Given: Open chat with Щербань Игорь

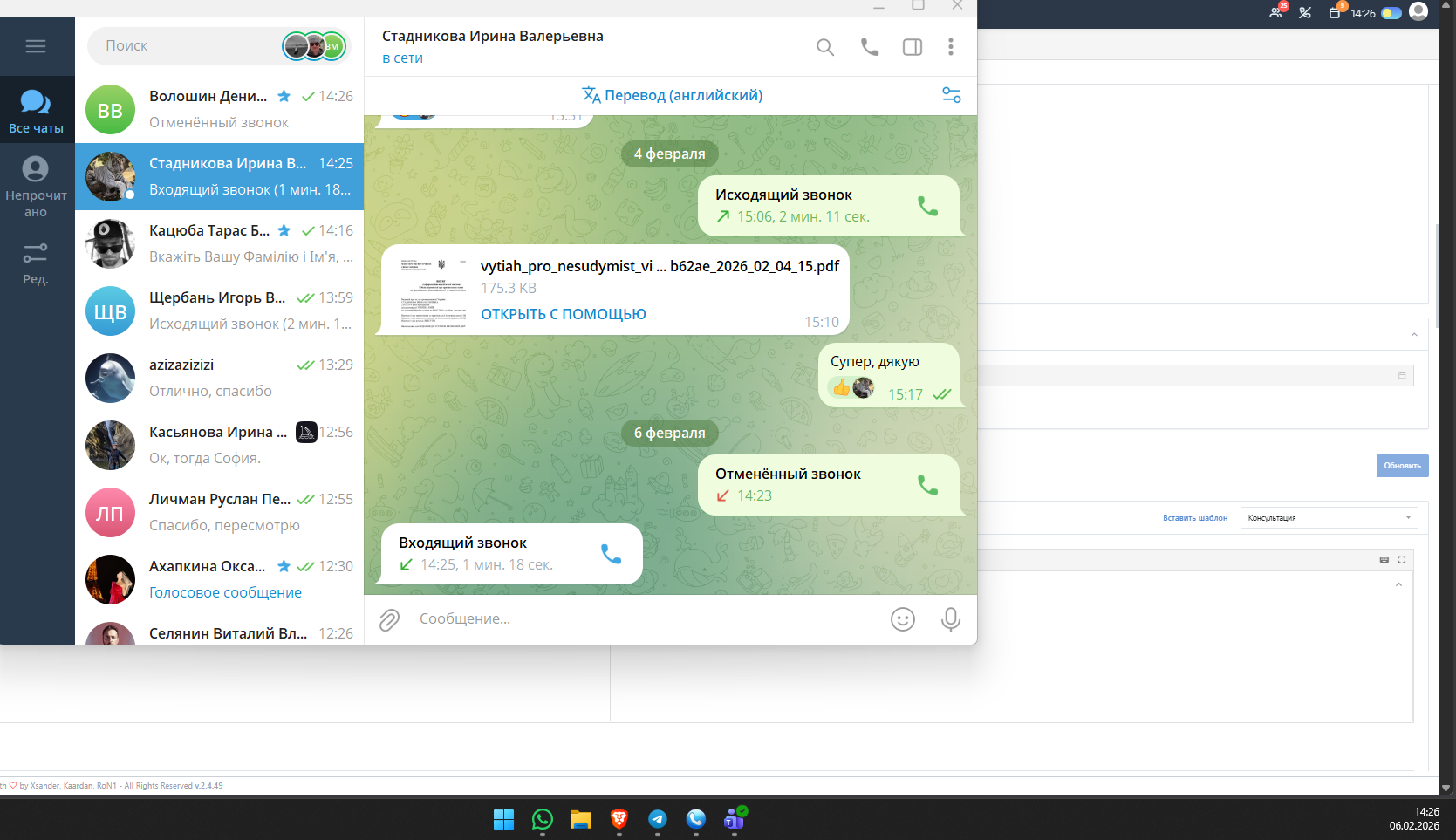Looking at the screenshot, I should tap(219, 311).
